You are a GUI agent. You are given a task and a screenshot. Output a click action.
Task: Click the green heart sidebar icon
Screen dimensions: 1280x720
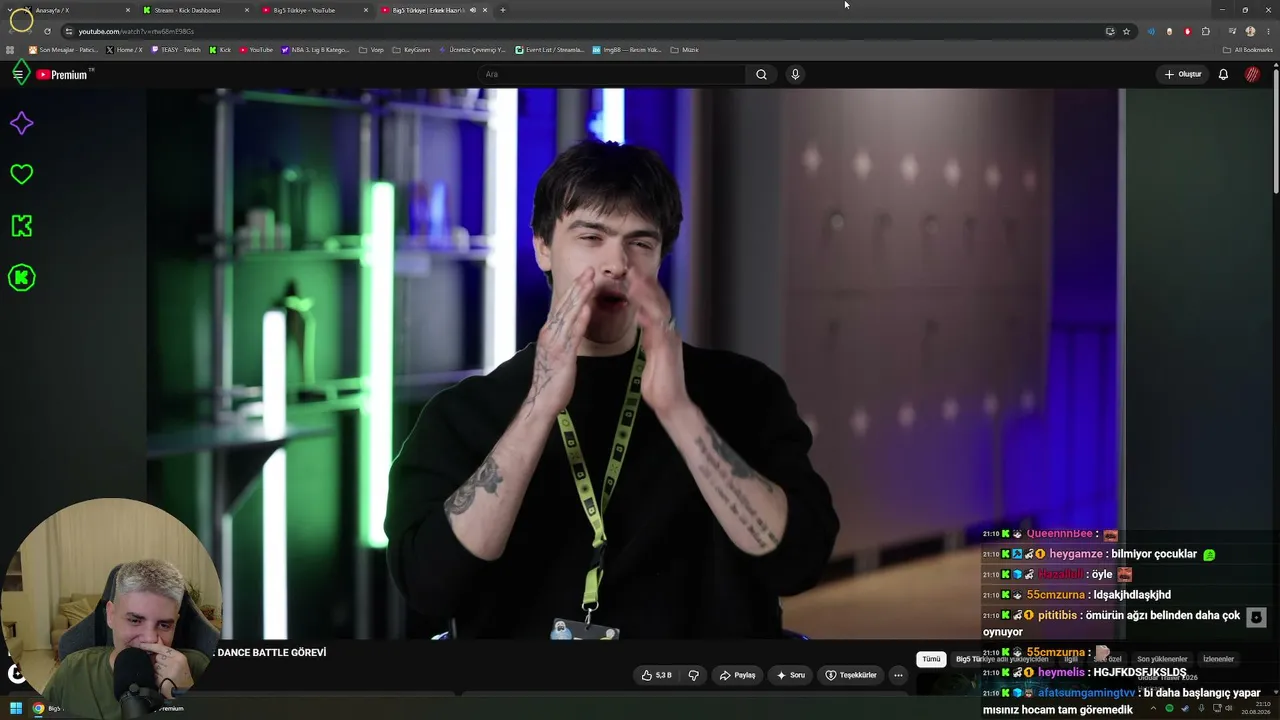click(x=21, y=174)
